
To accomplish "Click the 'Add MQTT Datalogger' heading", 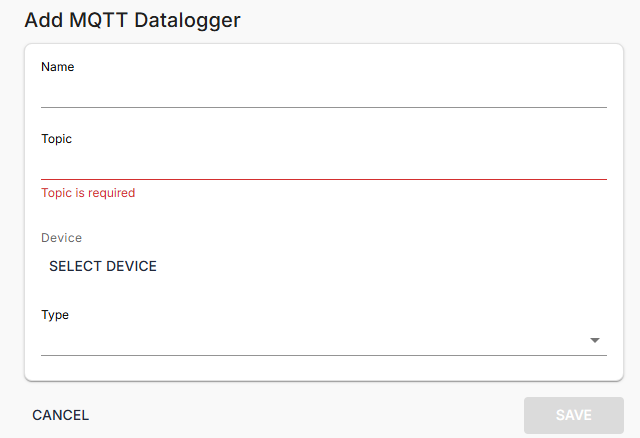I will coord(132,20).
